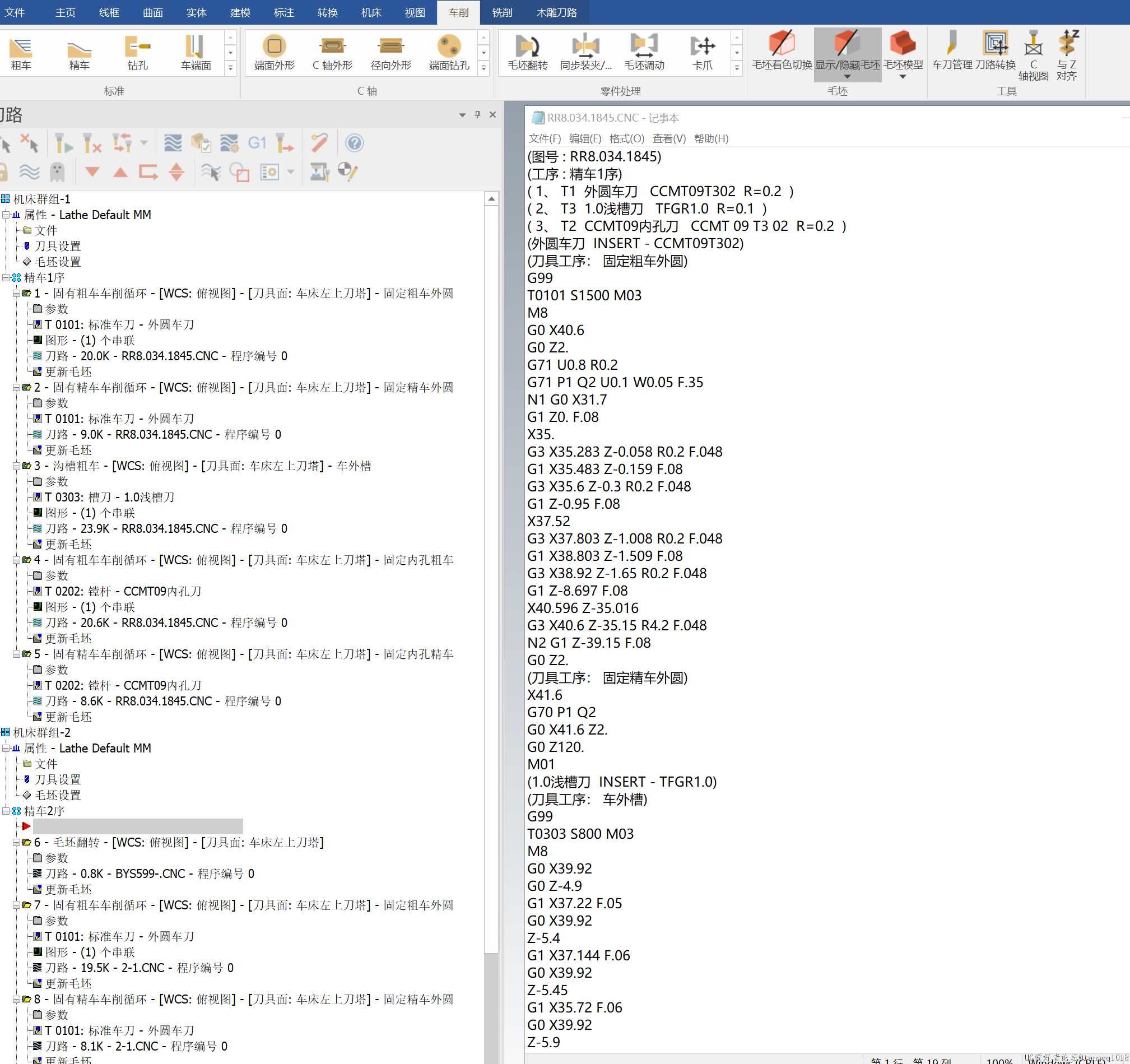Viewport: 1130px width, 1064px height.
Task: Expand the 标准 toolpath gallery
Action: coord(230,68)
